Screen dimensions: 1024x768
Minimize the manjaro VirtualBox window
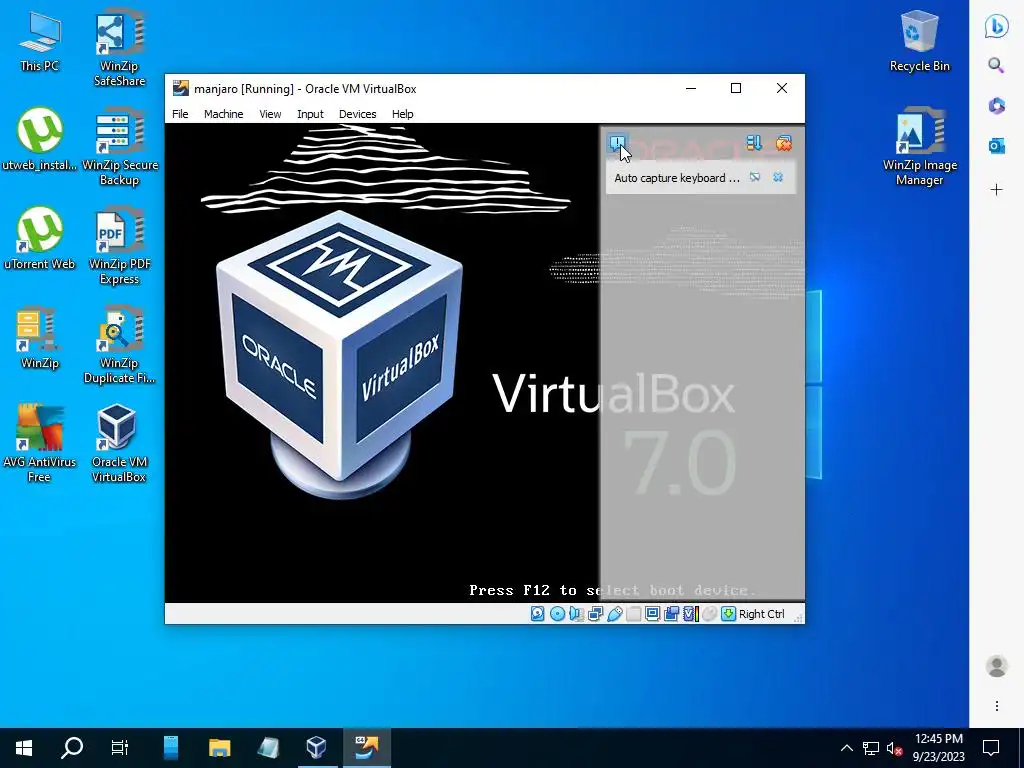coord(691,88)
